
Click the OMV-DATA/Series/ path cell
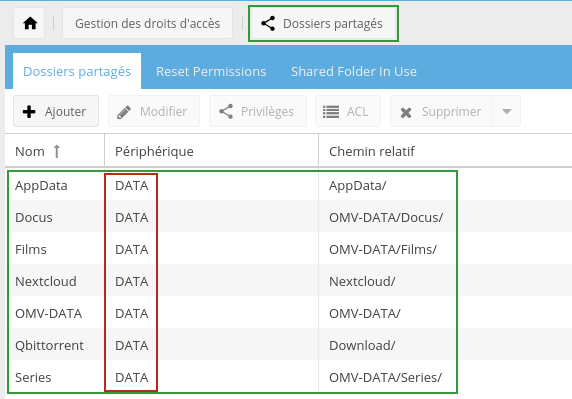(x=385, y=378)
